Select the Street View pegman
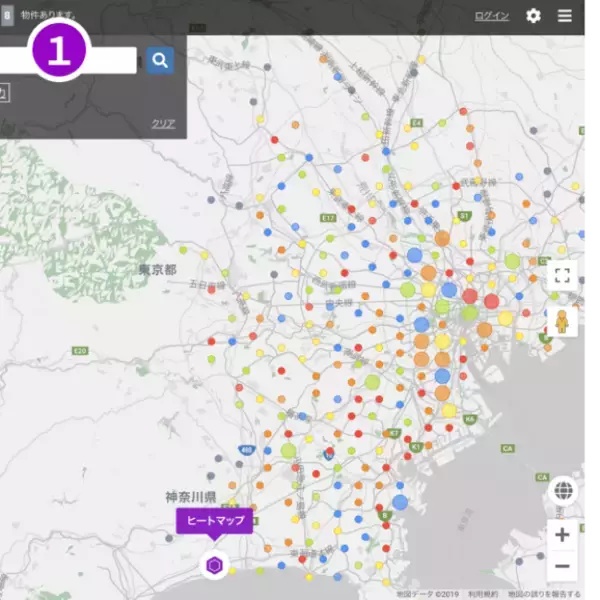Viewport: 600px width, 600px height. pyautogui.click(x=562, y=322)
